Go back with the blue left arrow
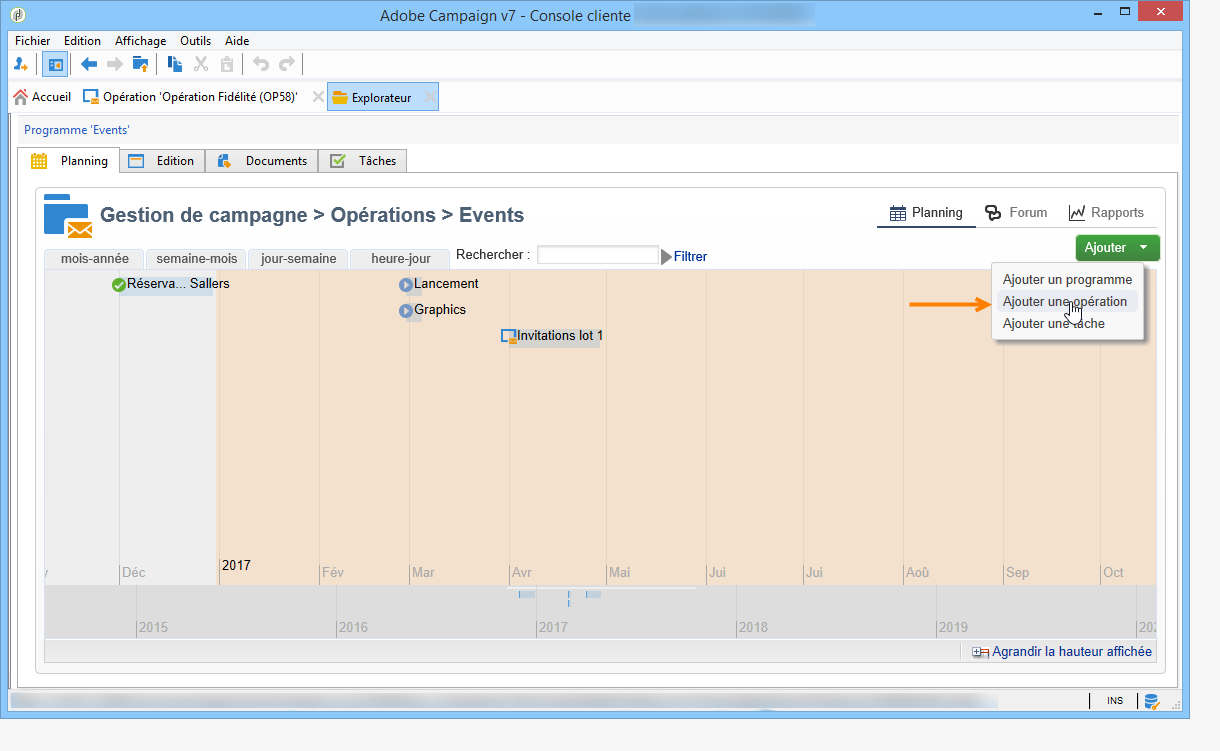 coord(89,64)
